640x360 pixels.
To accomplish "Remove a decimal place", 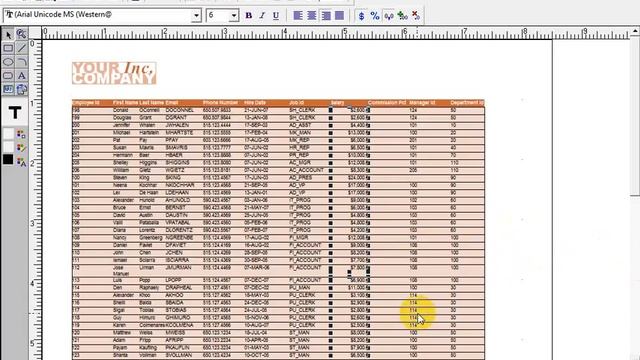I will point(416,16).
